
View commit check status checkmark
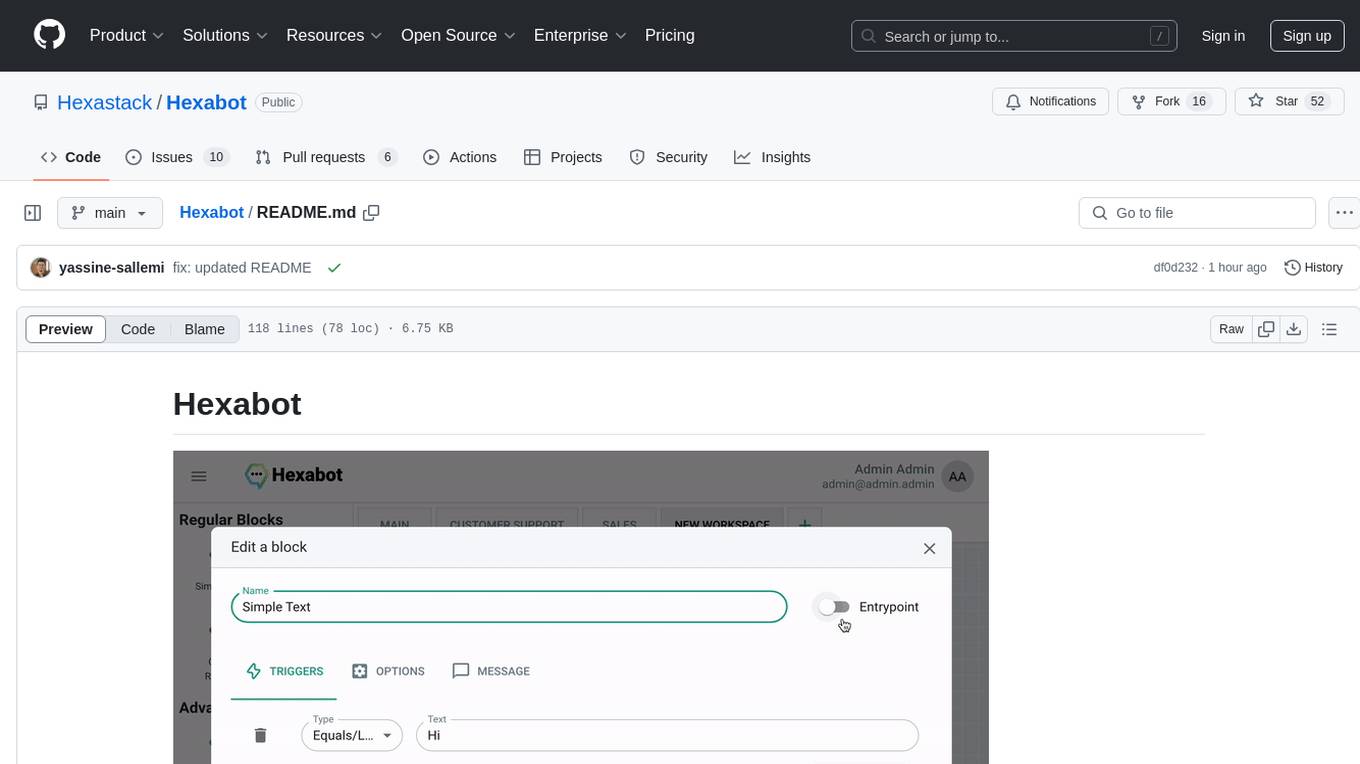334,268
